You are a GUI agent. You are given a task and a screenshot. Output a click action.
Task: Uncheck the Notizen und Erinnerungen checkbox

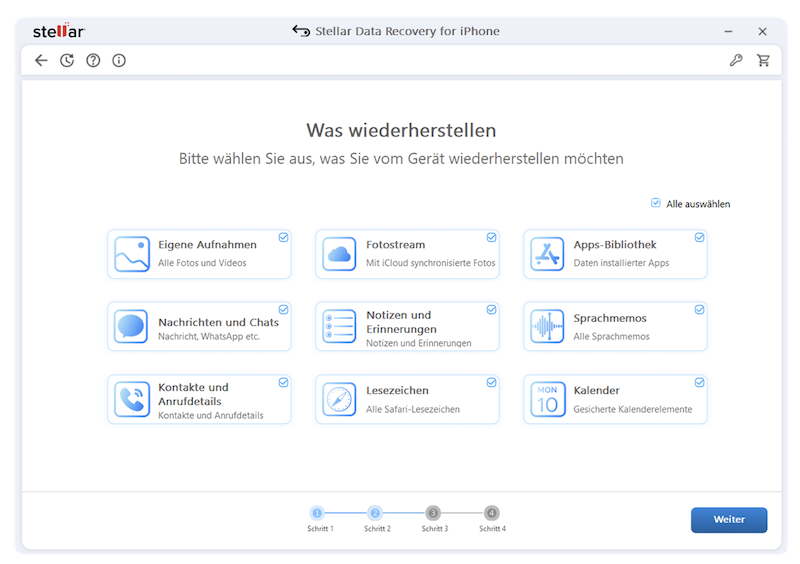pos(491,310)
